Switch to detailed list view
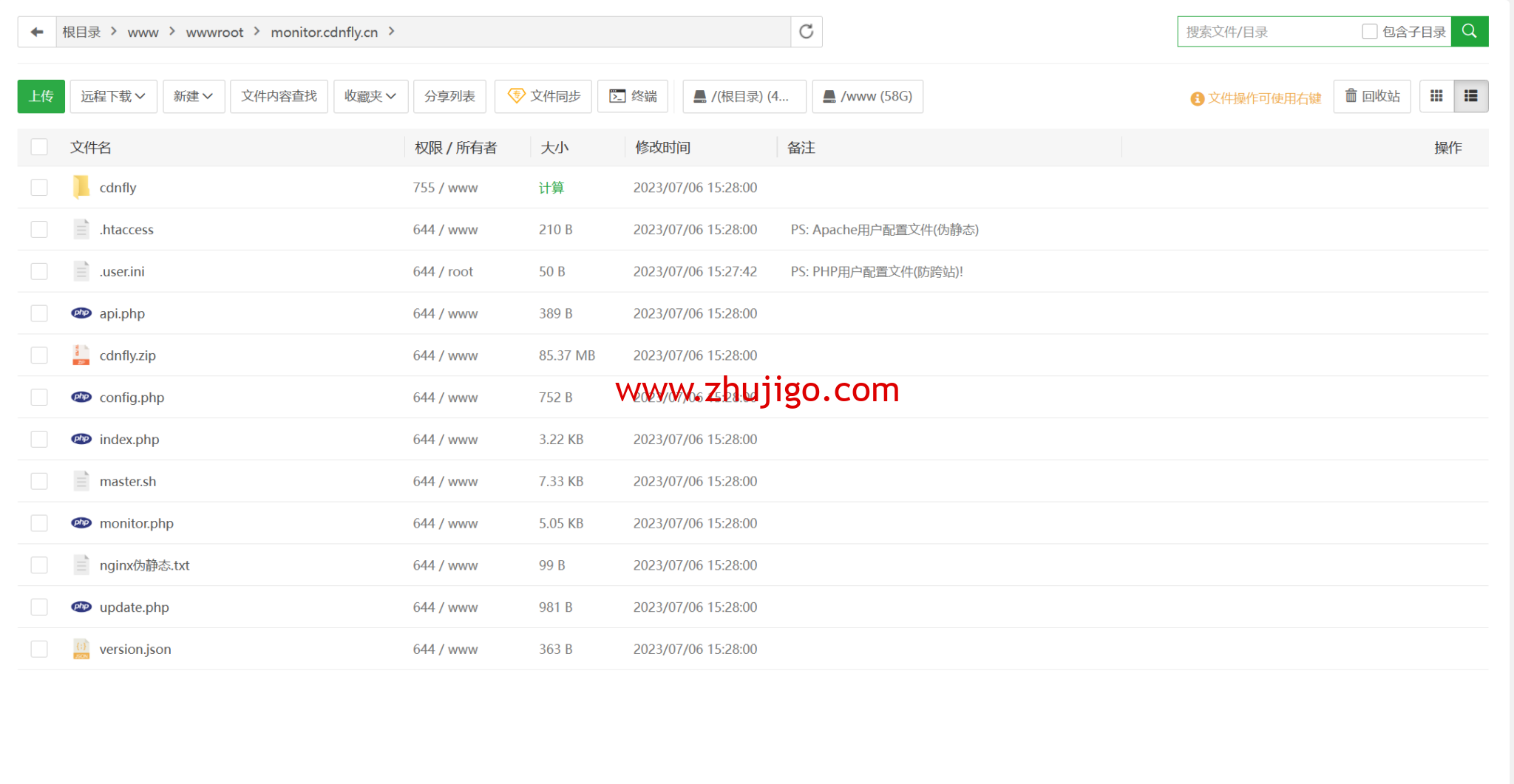Screen dimensions: 1514x784 1470,96
